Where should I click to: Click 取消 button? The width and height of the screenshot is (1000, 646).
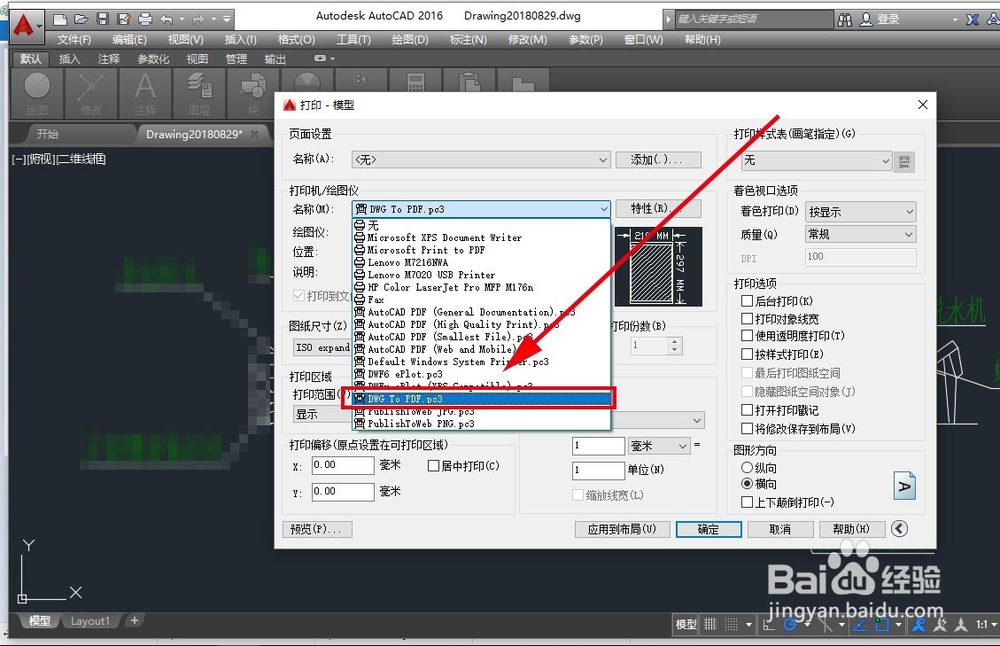pyautogui.click(x=781, y=529)
